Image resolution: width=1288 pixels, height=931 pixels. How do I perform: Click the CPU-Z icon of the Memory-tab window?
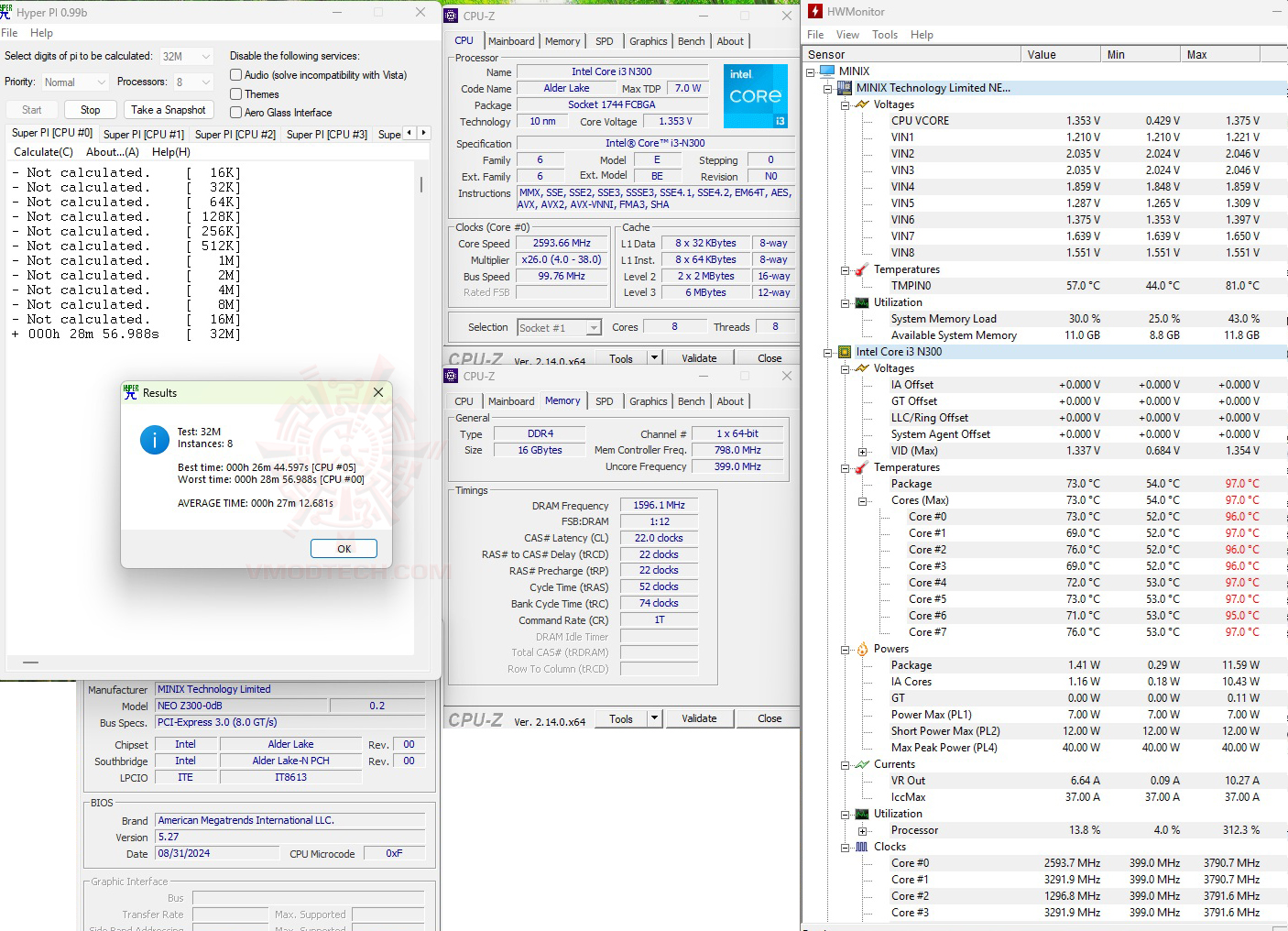pos(451,376)
